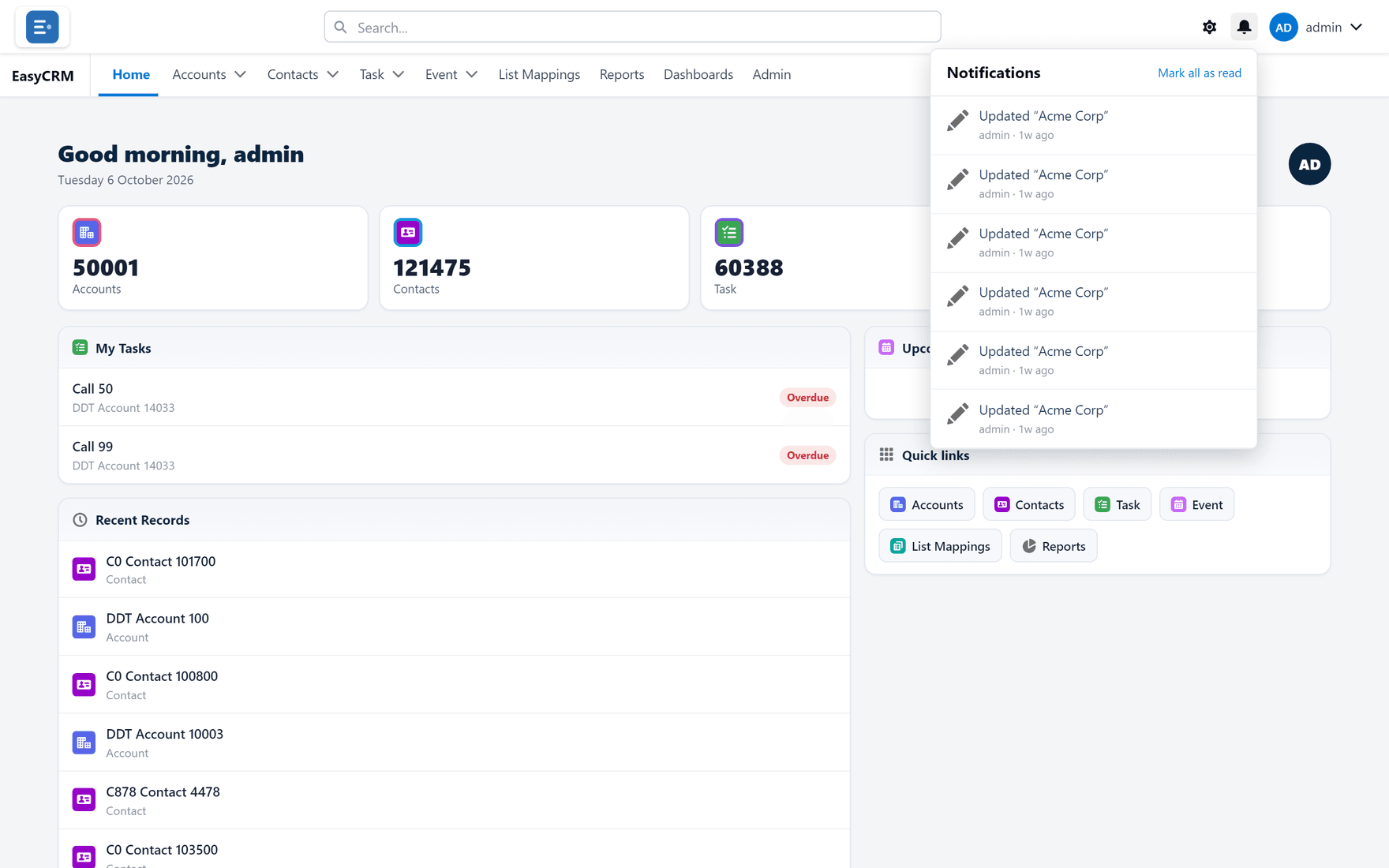This screenshot has height=868, width=1389.
Task: Click the Task stat card icon
Action: pos(729,233)
